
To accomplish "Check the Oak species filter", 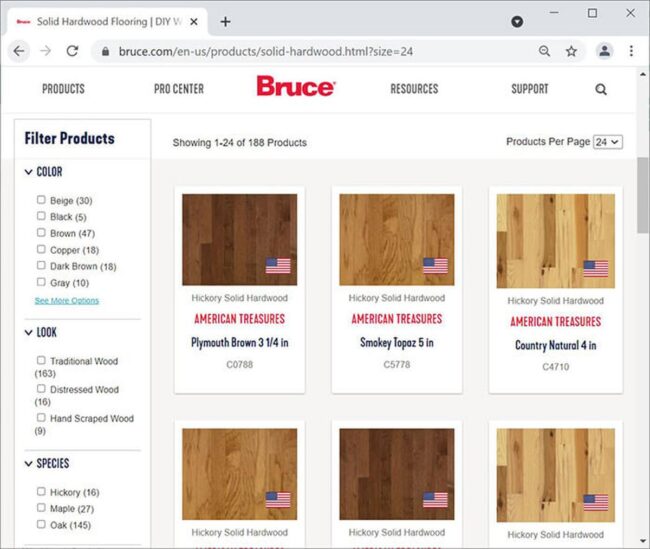I will tap(41, 524).
